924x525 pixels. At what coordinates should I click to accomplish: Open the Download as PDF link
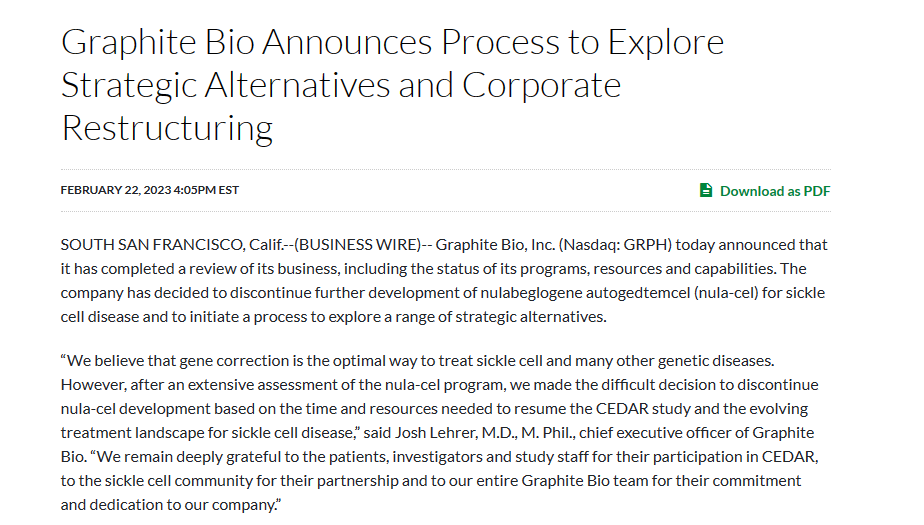click(x=774, y=191)
